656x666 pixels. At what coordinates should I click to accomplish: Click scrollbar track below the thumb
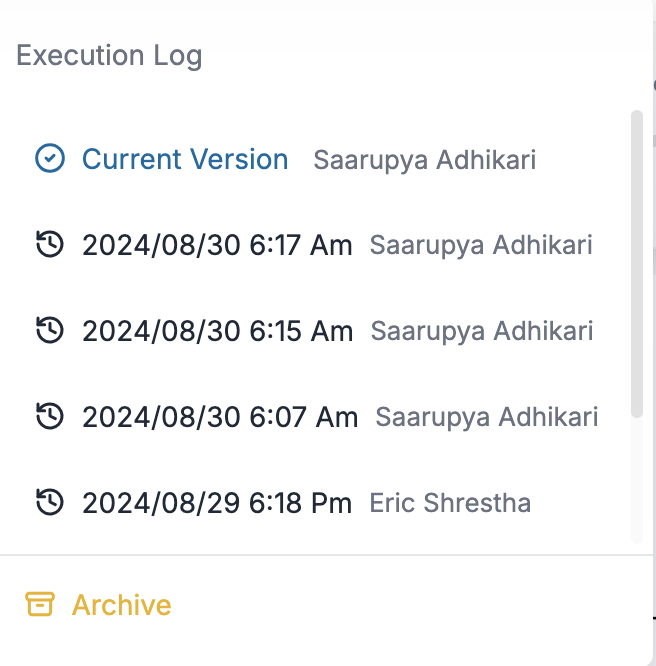click(x=637, y=480)
